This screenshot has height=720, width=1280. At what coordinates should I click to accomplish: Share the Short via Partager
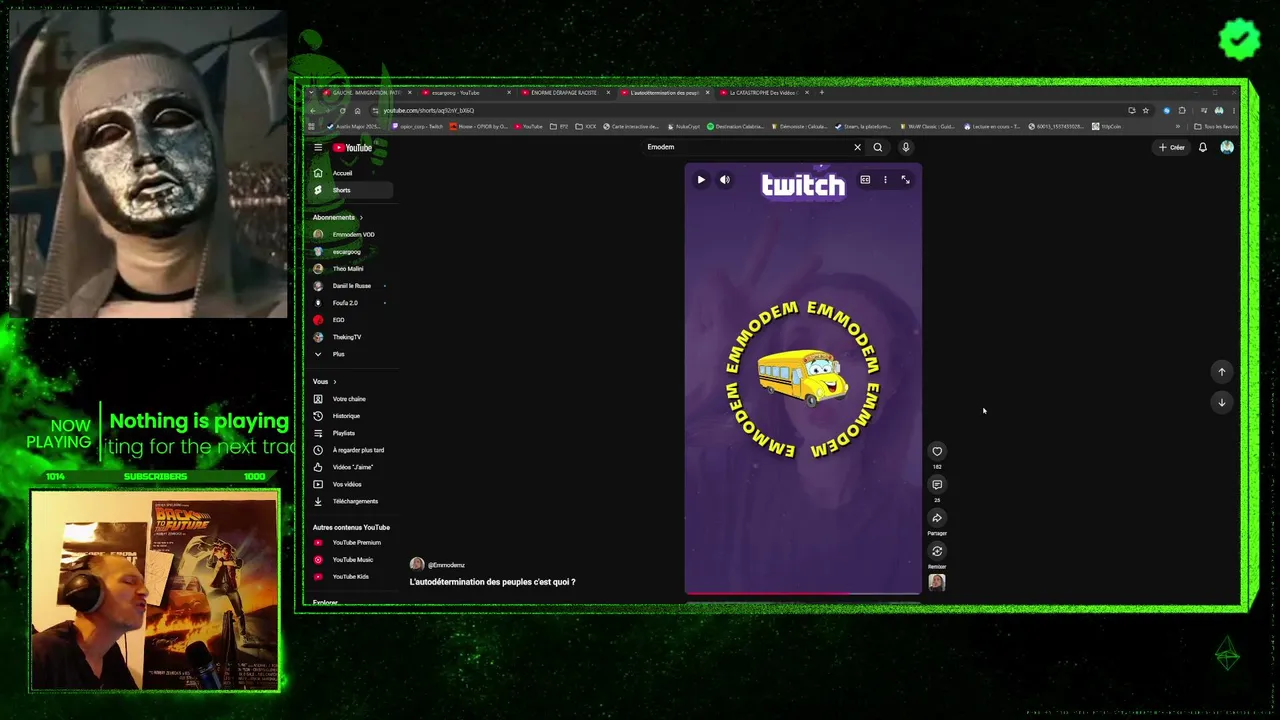937,518
